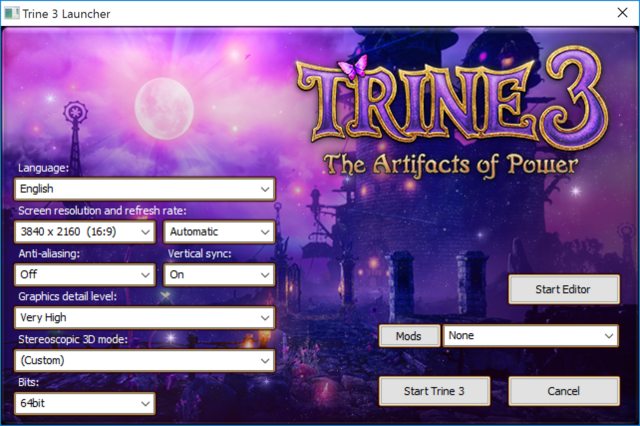640x426 pixels.
Task: Click the Bits: label
Action: [29, 382]
